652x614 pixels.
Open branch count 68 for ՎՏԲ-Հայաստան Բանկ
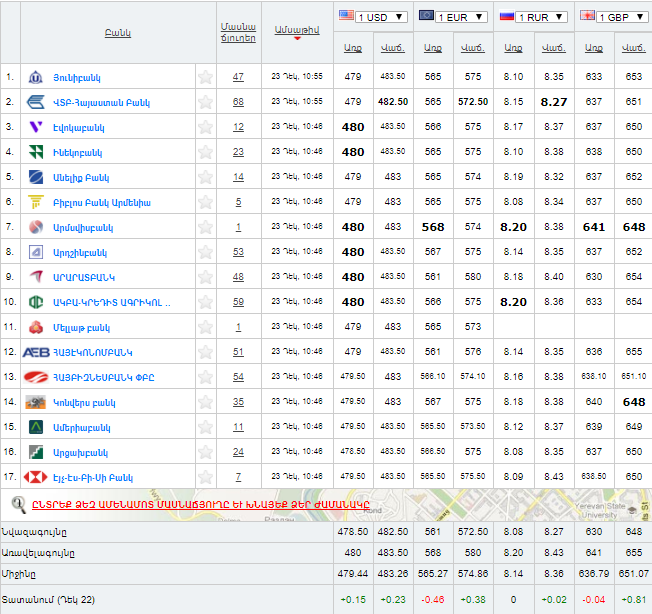pyautogui.click(x=238, y=102)
